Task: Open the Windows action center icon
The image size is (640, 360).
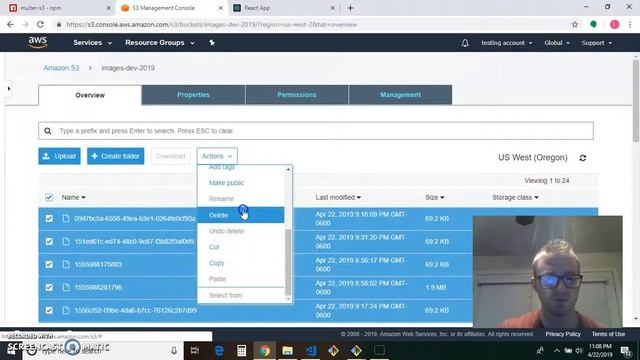Action: [x=625, y=350]
